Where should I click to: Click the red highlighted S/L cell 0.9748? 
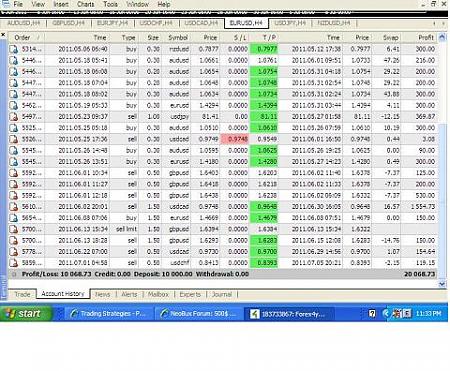[x=234, y=139]
